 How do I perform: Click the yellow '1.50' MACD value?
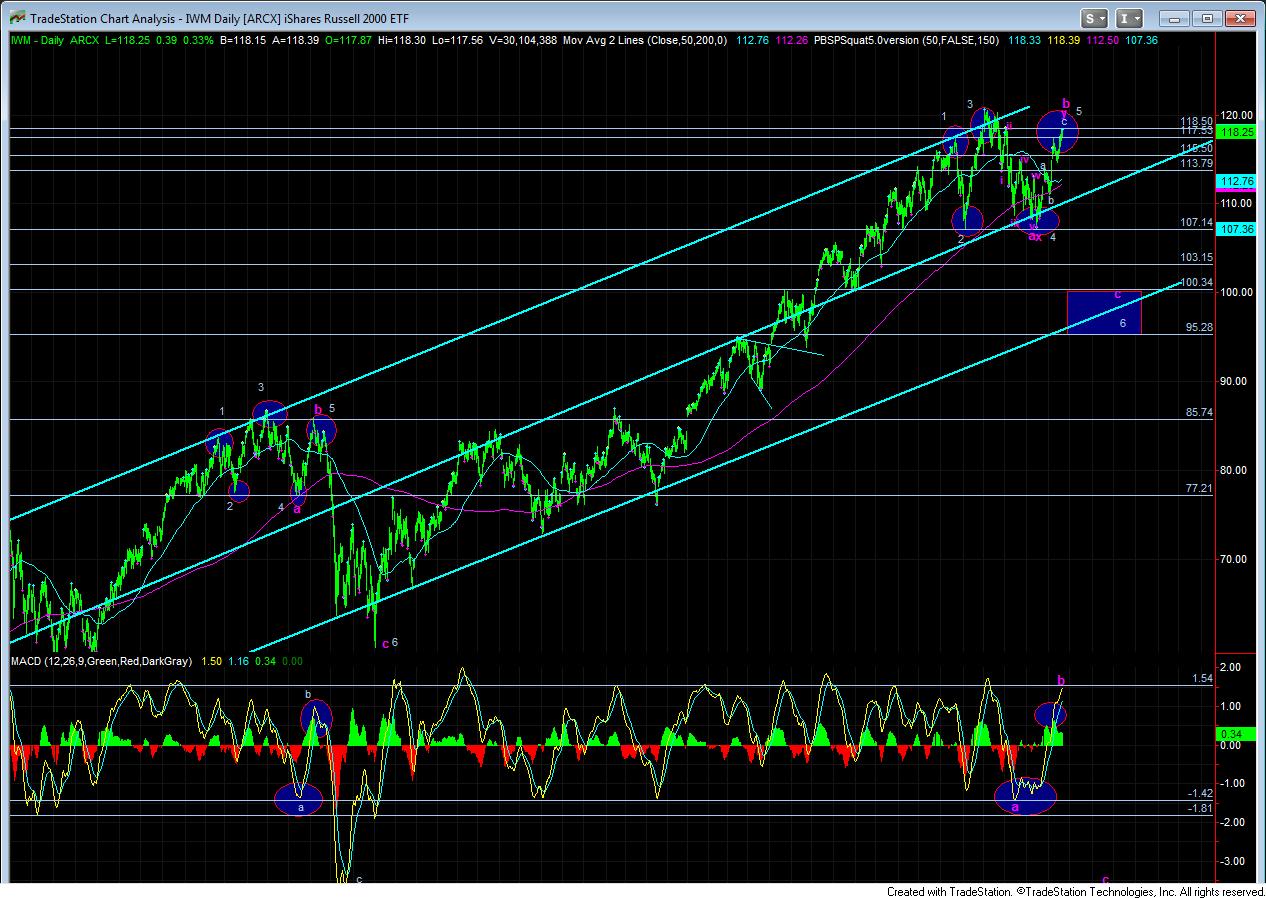click(211, 662)
